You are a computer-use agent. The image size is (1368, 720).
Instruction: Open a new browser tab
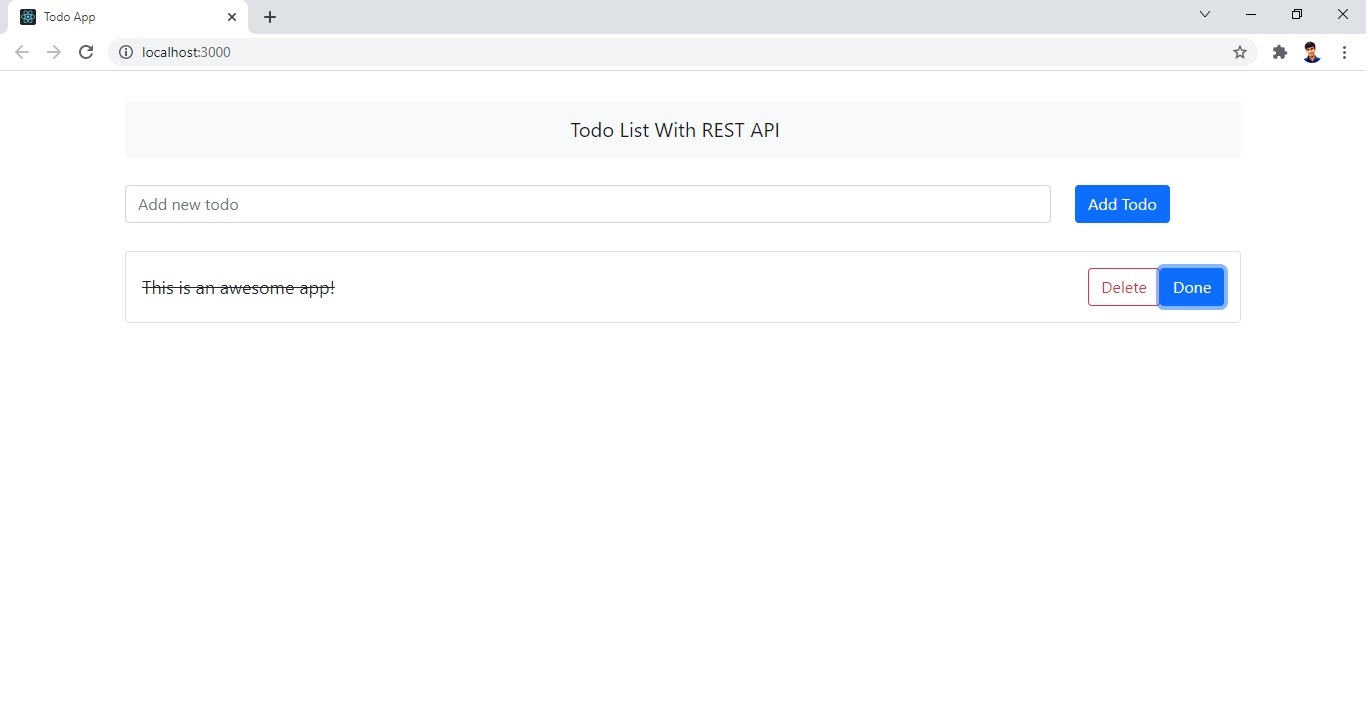pyautogui.click(x=270, y=17)
